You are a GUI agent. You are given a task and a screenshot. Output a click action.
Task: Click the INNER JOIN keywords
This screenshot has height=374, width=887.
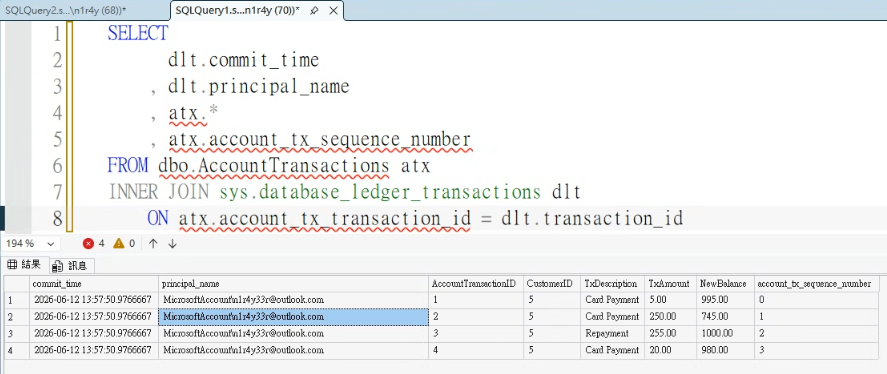[158, 192]
